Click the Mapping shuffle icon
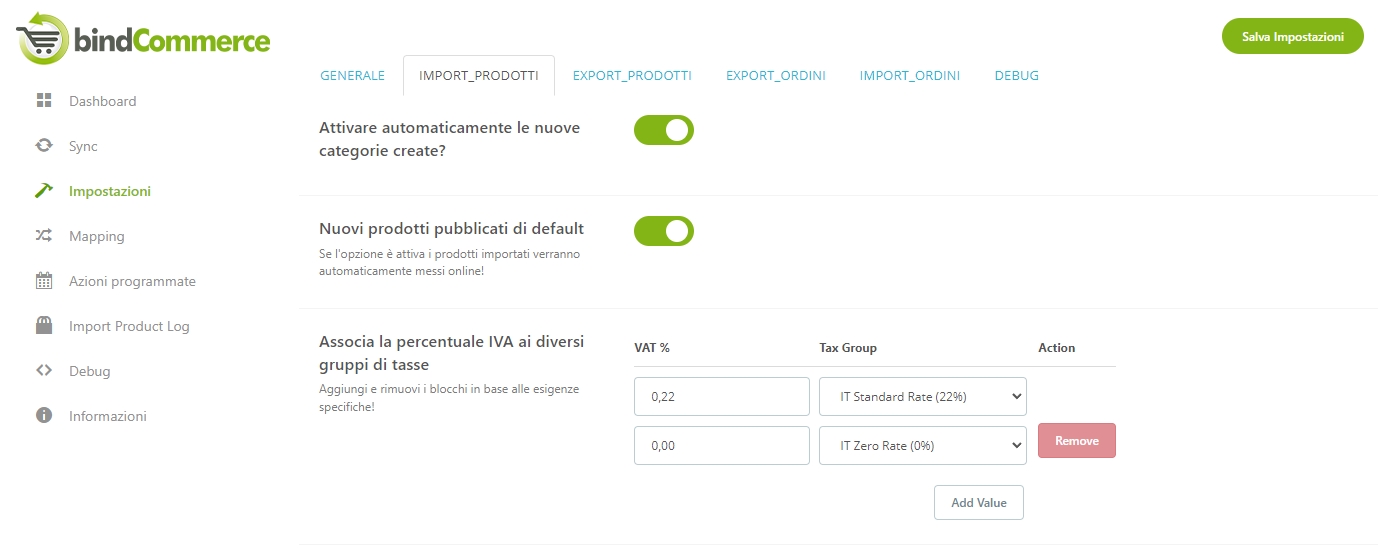This screenshot has height=551, width=1378. pyautogui.click(x=43, y=236)
